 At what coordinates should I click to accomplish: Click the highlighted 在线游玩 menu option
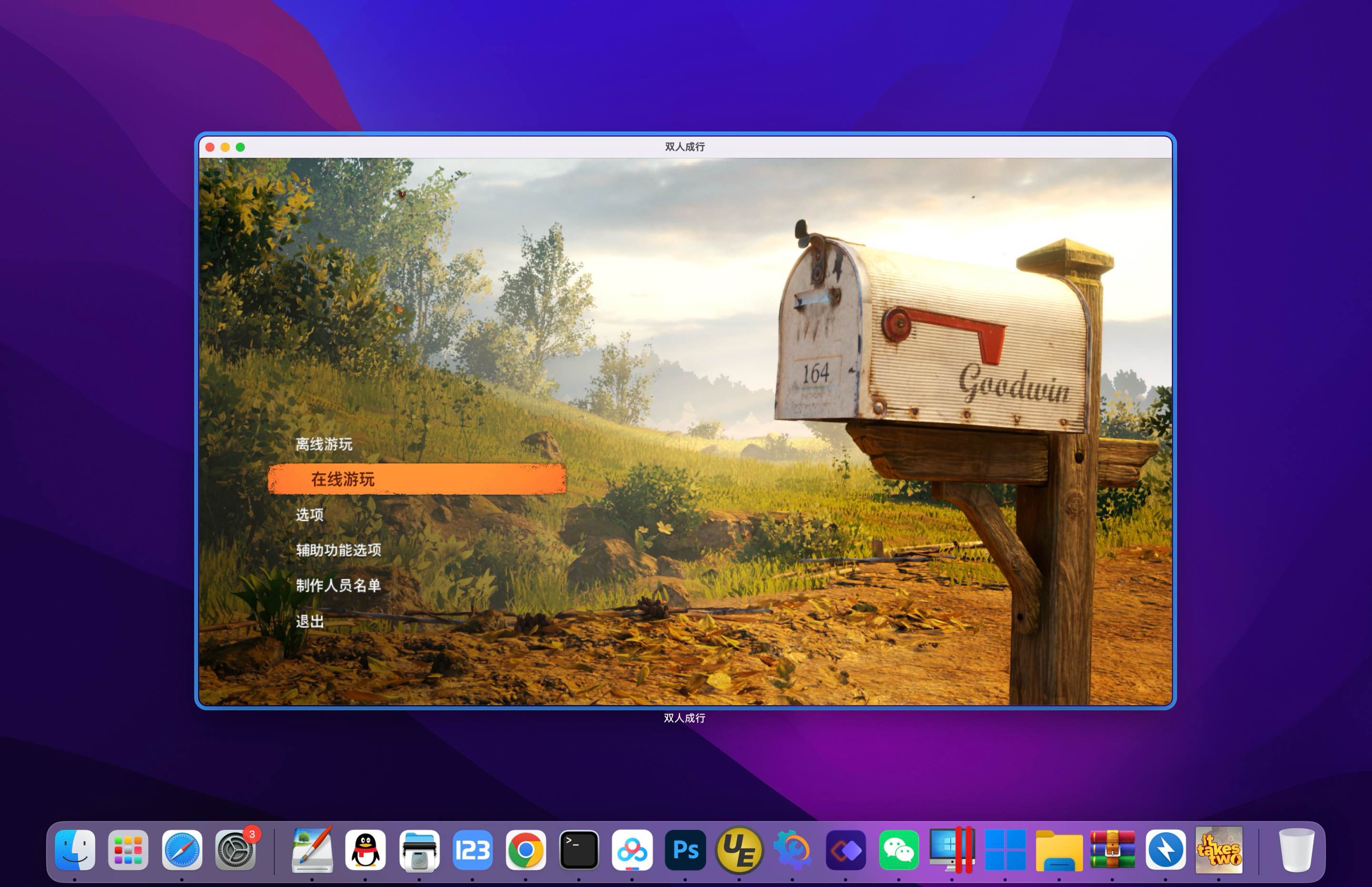417,479
